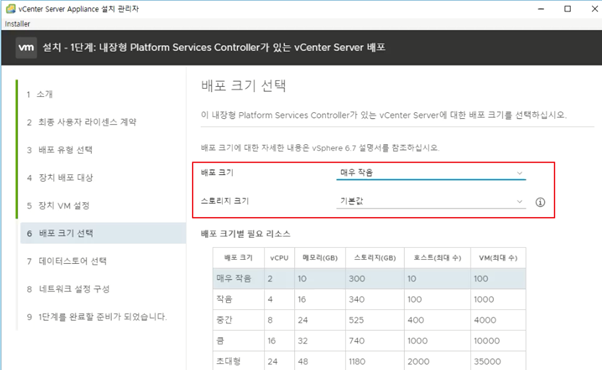Go to step 4 장치 배포 대상
Viewport: 602px width, 370px height.
(x=60, y=178)
